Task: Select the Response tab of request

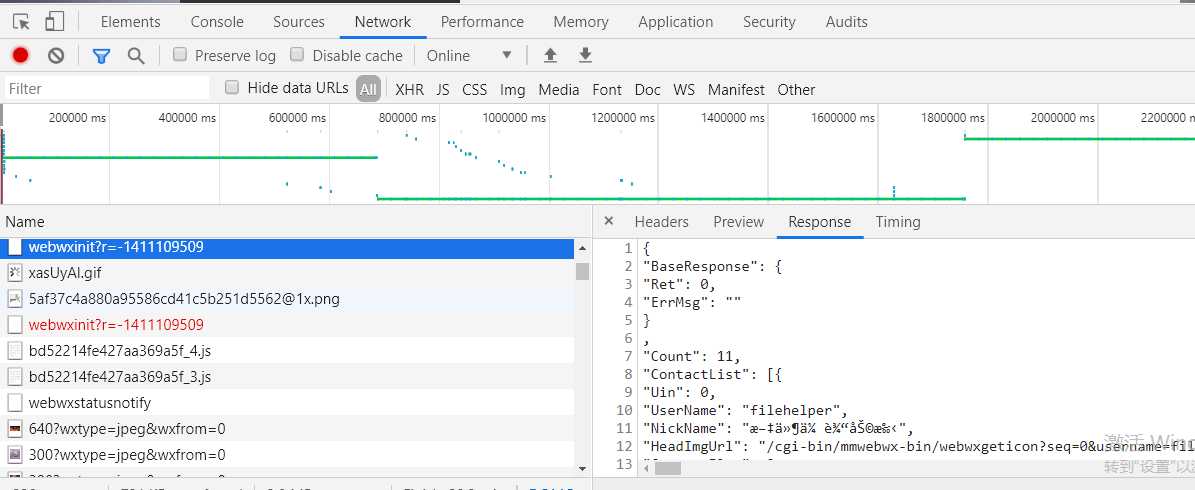Action: pyautogui.click(x=819, y=222)
